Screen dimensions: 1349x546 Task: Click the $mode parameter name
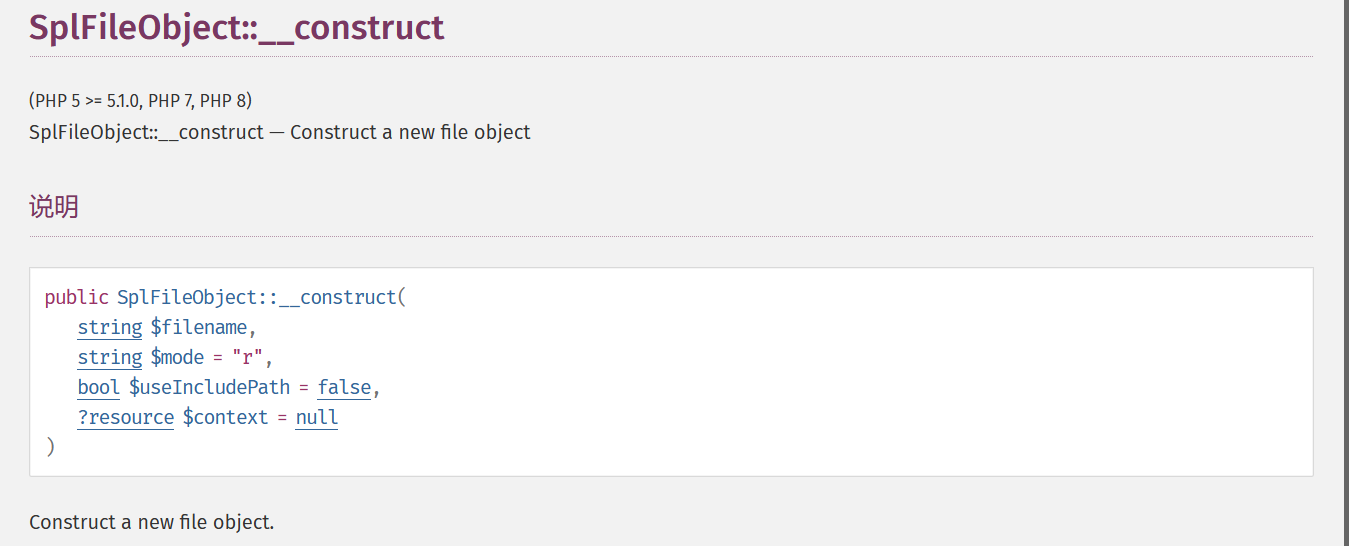[x=177, y=358]
